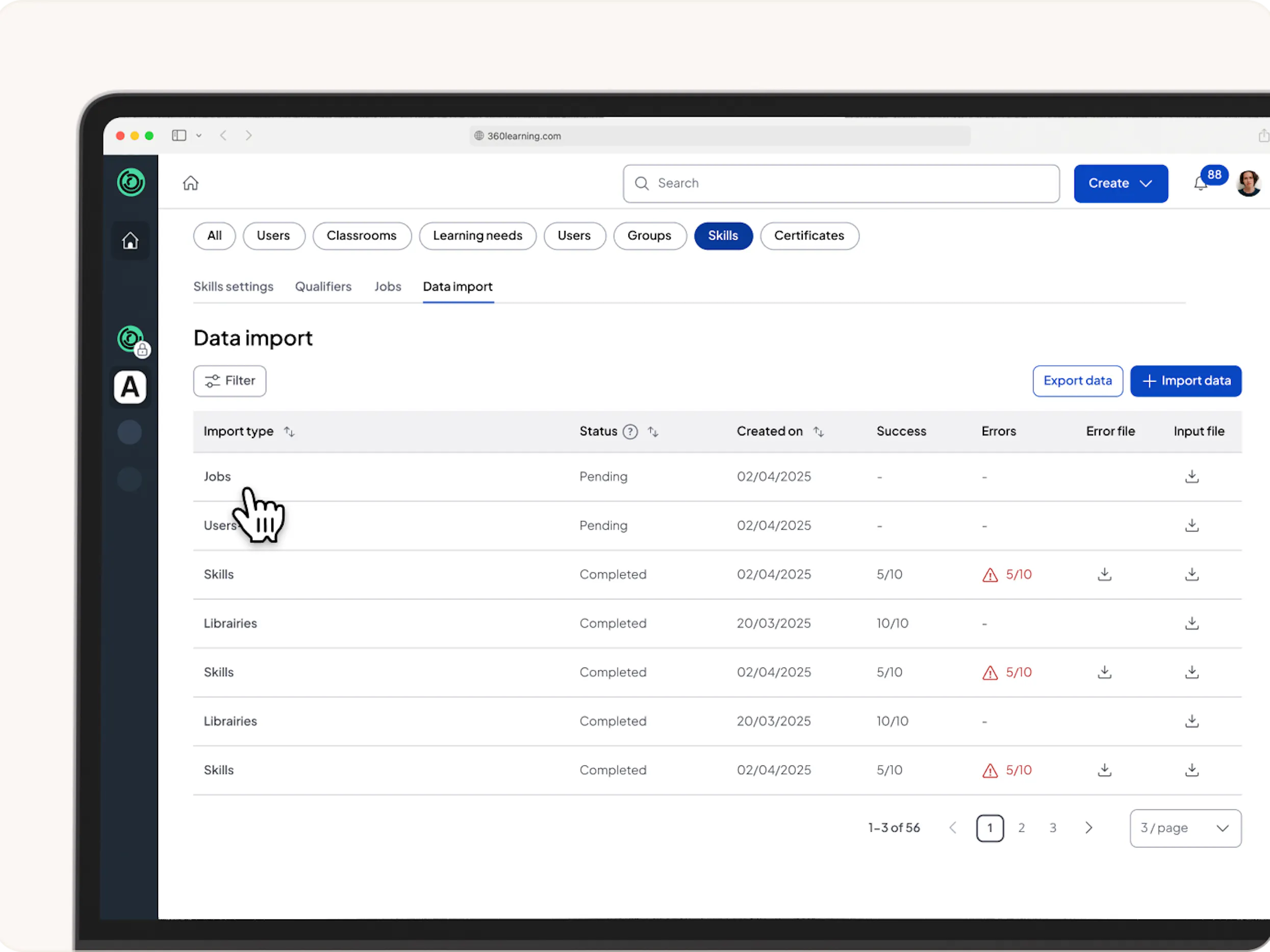Select the Certificates category pill
Image resolution: width=1270 pixels, height=952 pixels.
(x=809, y=236)
